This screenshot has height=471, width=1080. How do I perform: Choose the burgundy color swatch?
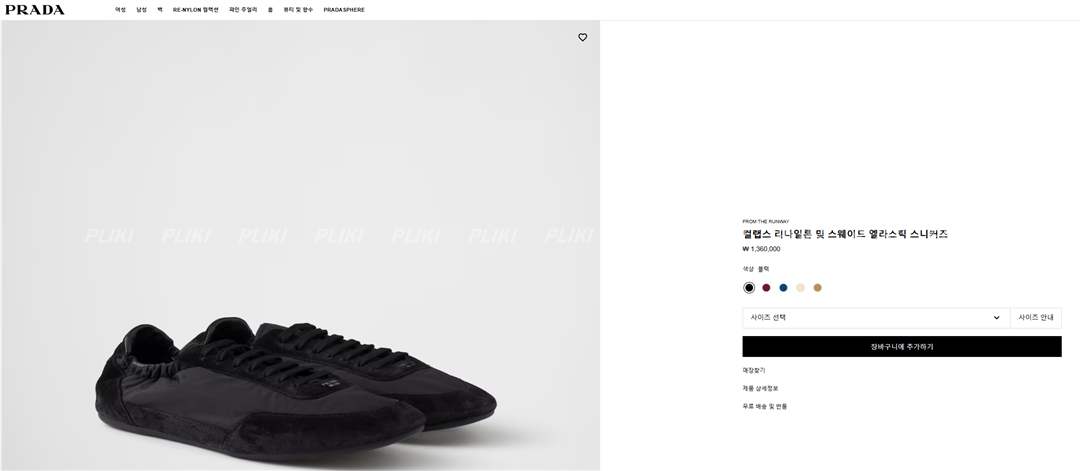click(x=766, y=288)
